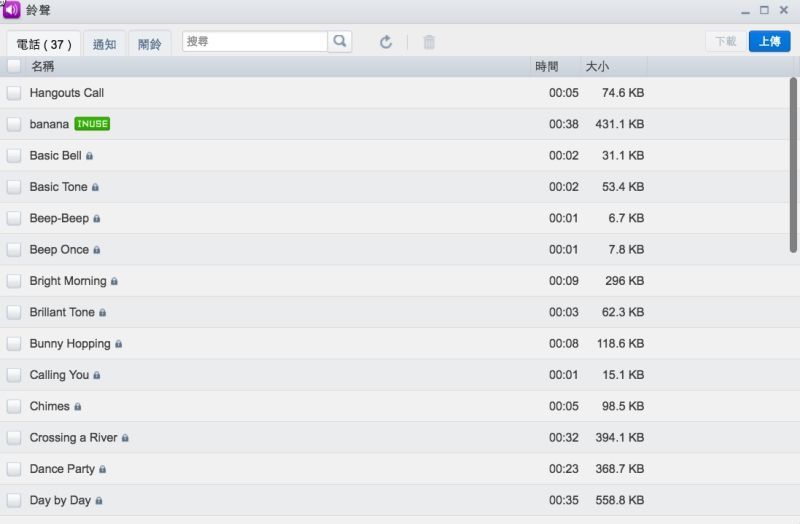Click the 74.6 KB size value
This screenshot has width=800, height=524.
click(x=623, y=93)
